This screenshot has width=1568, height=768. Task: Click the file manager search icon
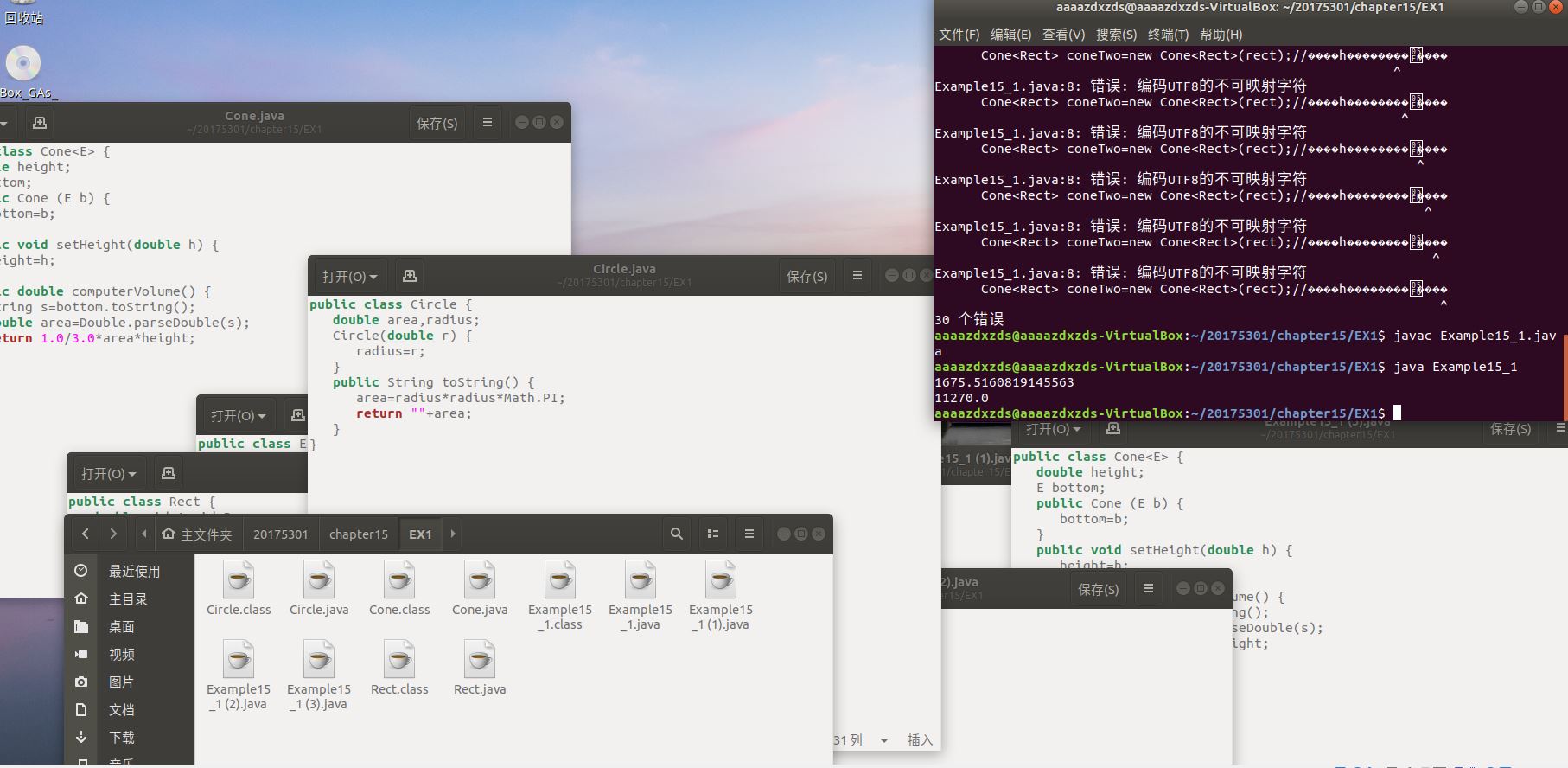pyautogui.click(x=677, y=534)
